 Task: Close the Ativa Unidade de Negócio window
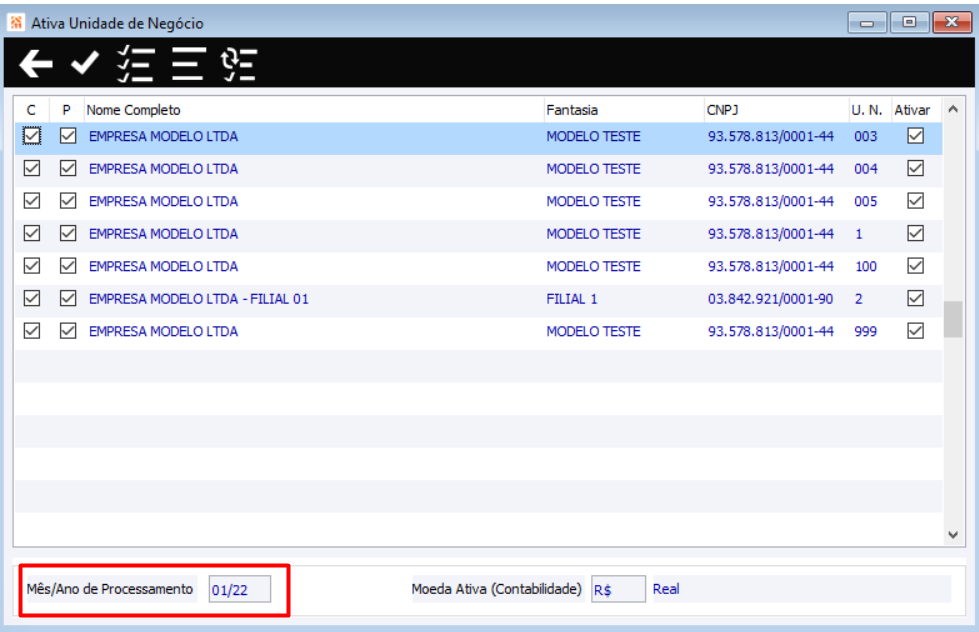952,22
